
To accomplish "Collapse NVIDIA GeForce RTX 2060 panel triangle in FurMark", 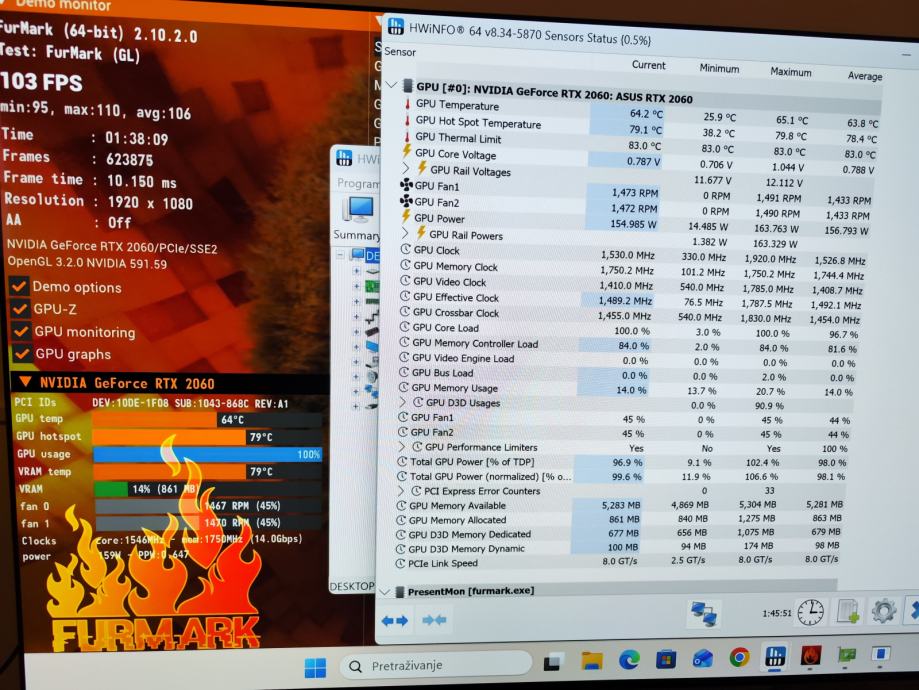I will coord(25,382).
